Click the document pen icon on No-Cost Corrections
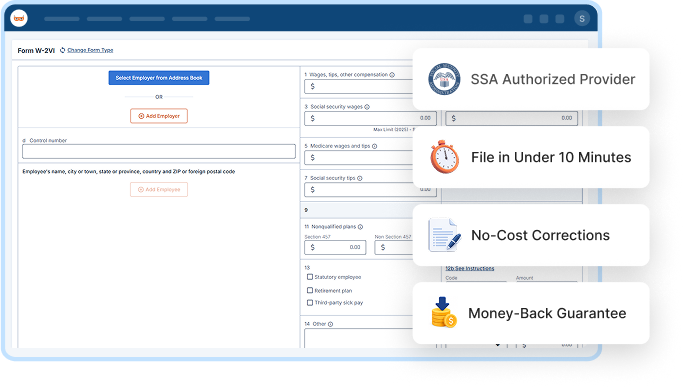 [x=445, y=235]
